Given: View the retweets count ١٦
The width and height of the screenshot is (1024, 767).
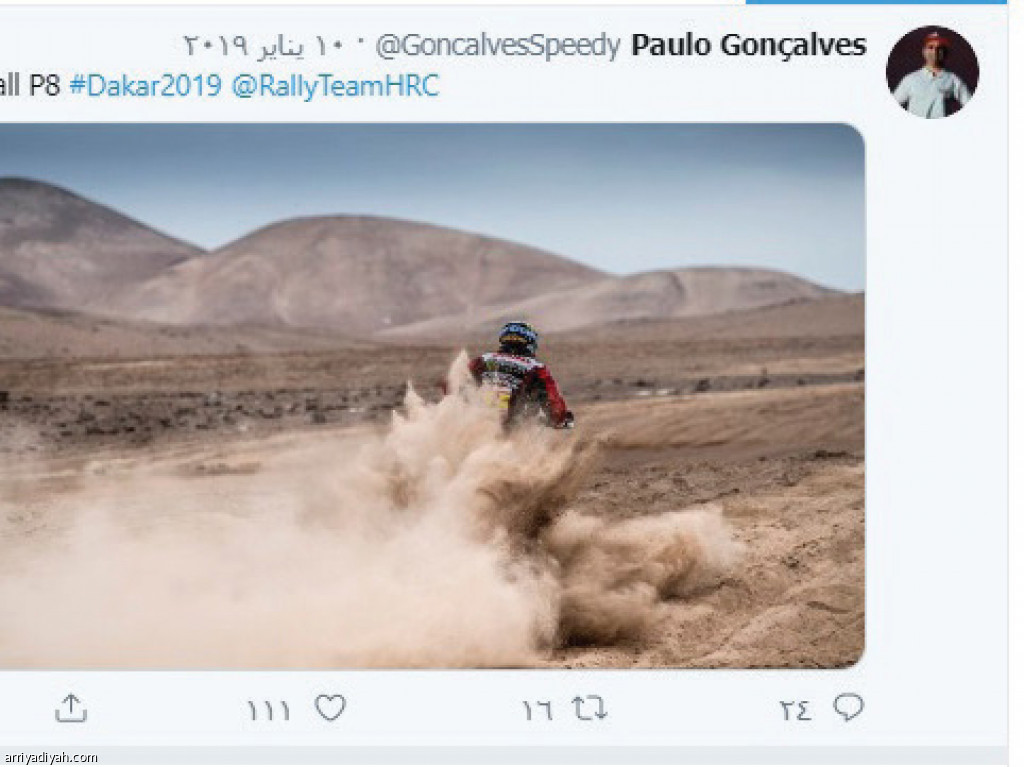Looking at the screenshot, I should pos(537,710).
